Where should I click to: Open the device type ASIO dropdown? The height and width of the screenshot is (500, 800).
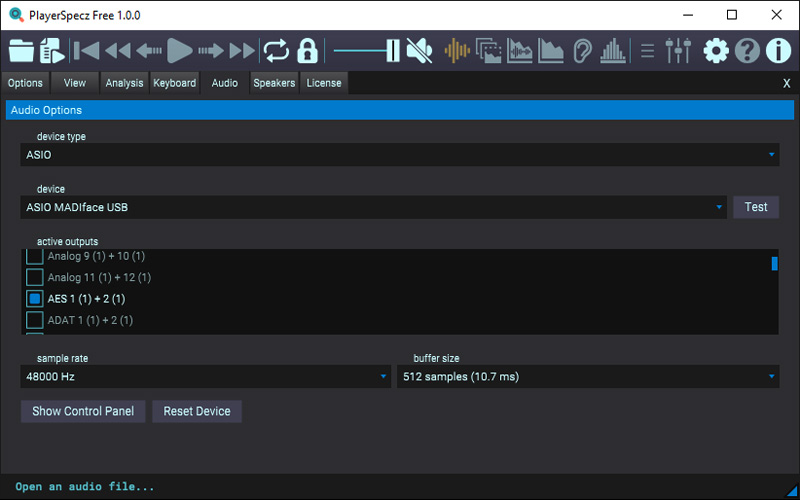tap(400, 155)
